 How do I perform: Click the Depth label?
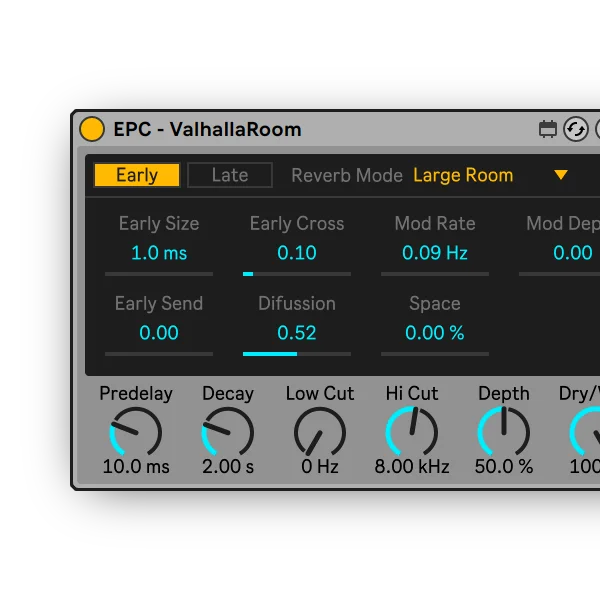point(504,393)
